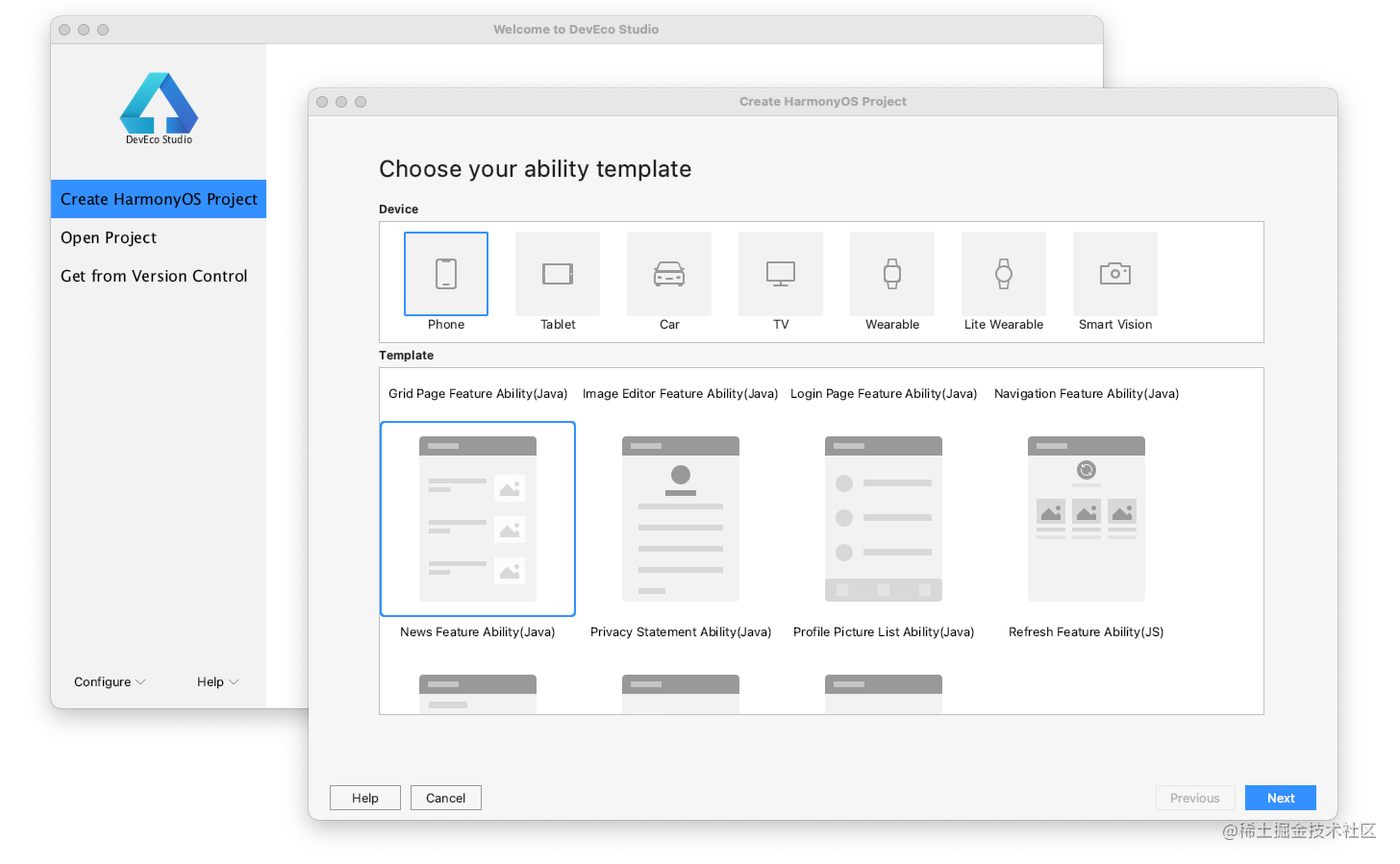
Task: Select Get from Version Control
Action: pos(159,276)
